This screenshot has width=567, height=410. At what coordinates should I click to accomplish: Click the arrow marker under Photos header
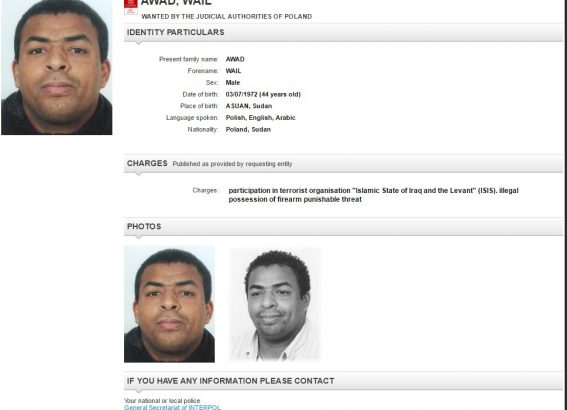coord(138,237)
